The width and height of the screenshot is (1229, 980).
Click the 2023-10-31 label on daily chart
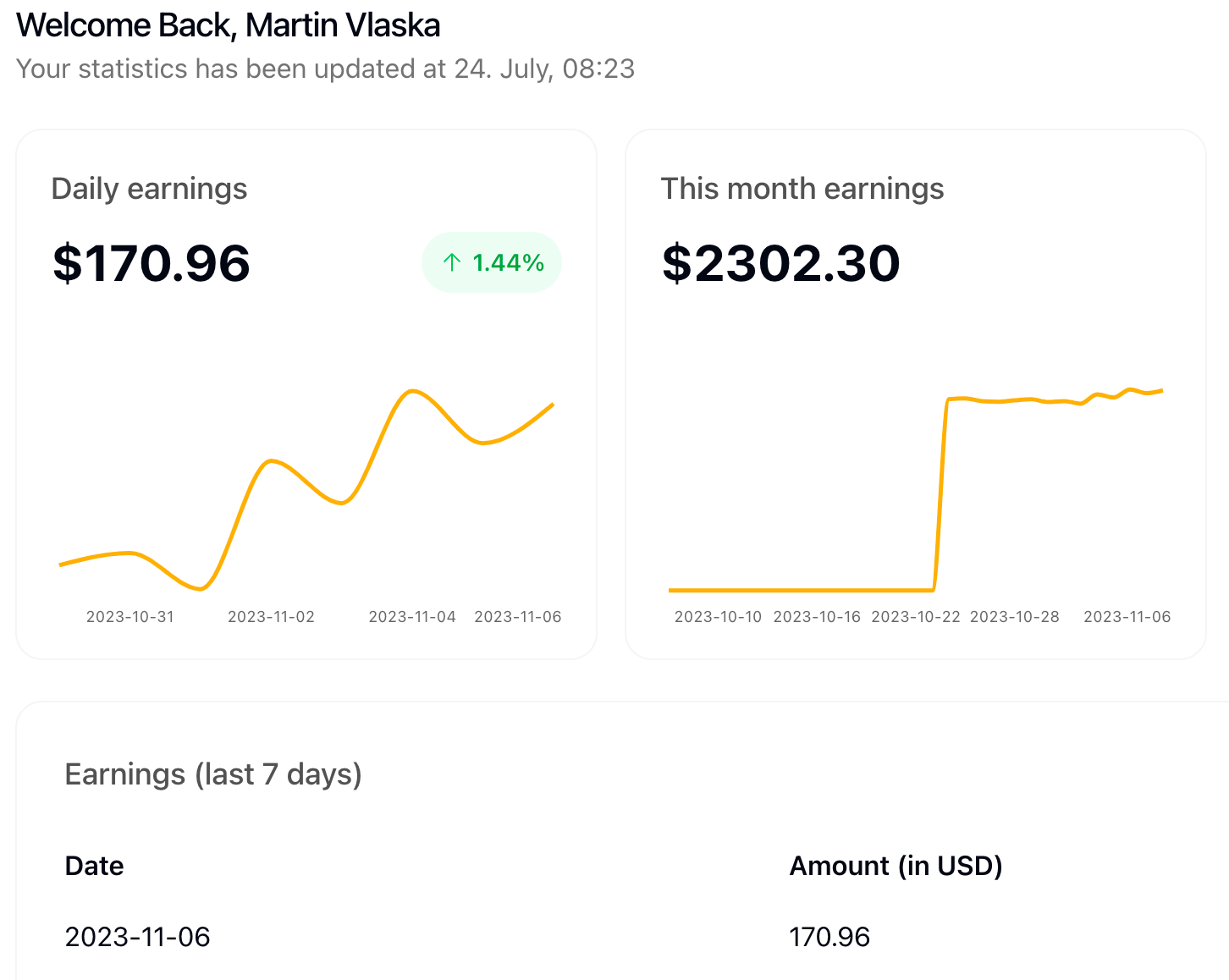click(130, 617)
